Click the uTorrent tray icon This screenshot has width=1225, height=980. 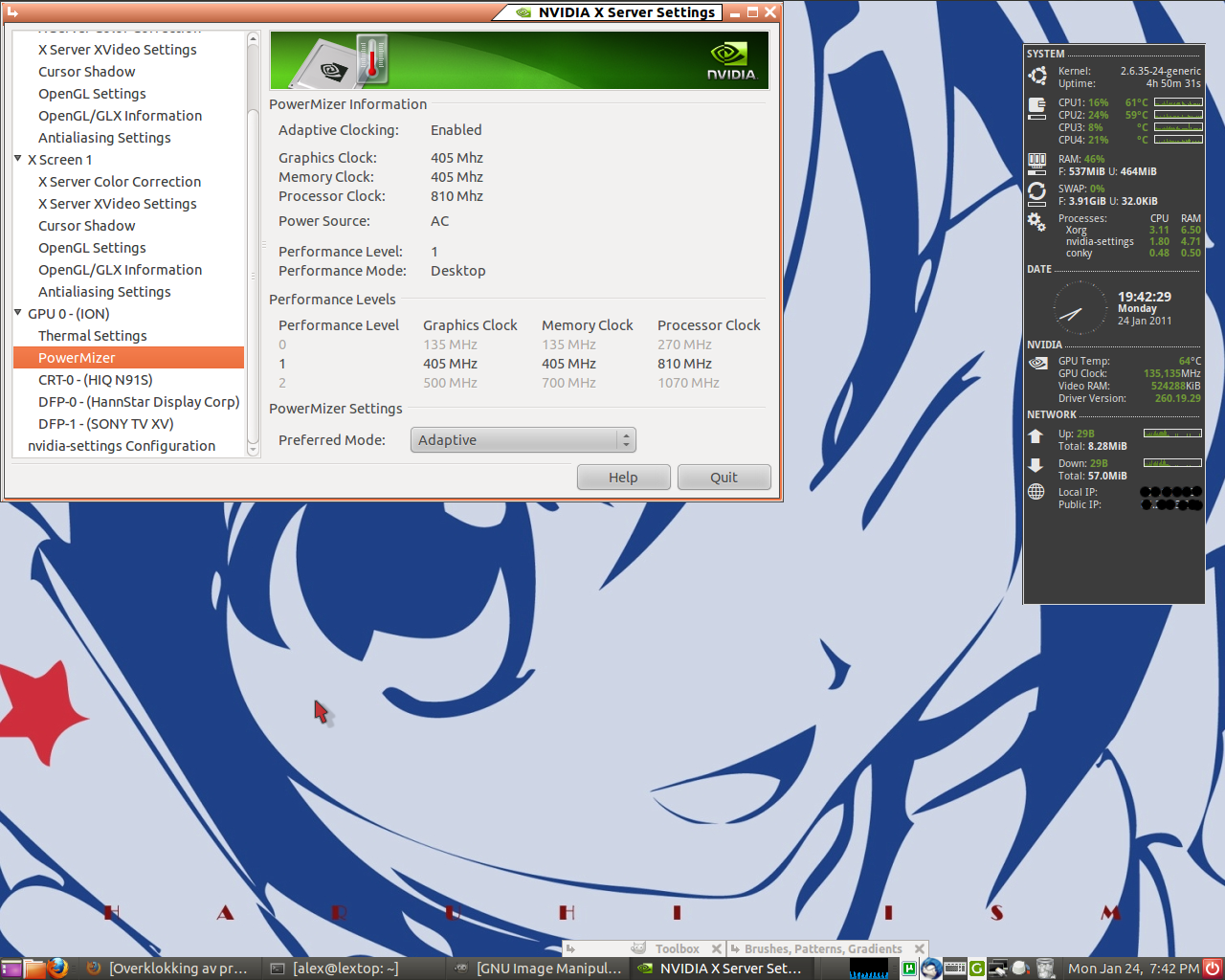click(908, 969)
